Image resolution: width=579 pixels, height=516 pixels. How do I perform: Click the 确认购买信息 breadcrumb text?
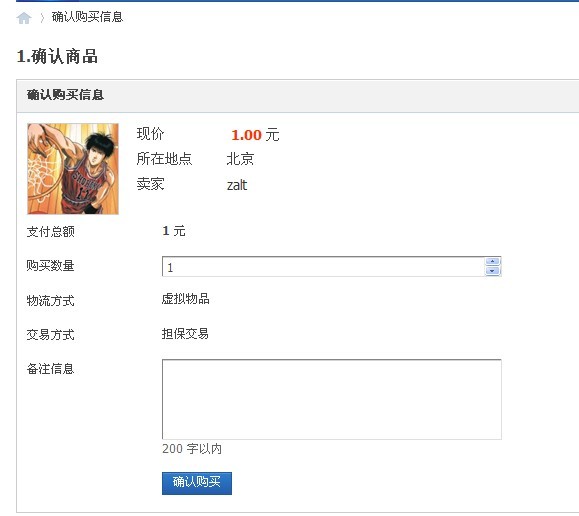(87, 17)
